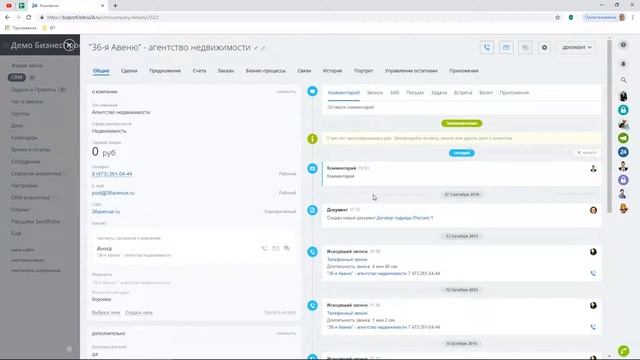The image size is (640, 360).
Task: Click the contact name Анна
Action: pos(104,249)
